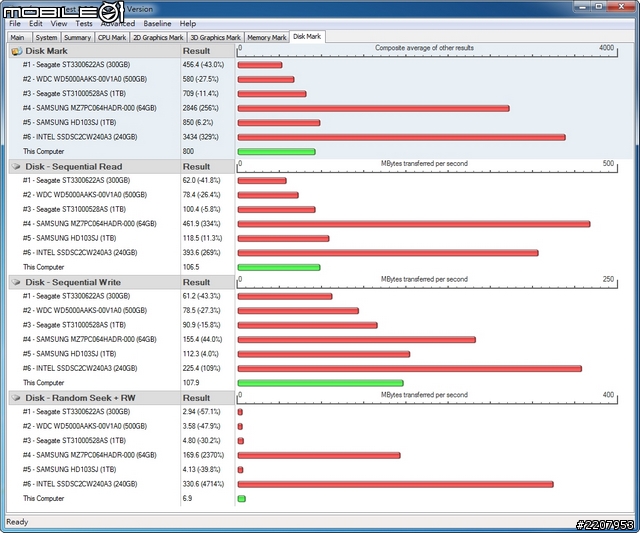This screenshot has width=640, height=533.
Task: Select This Computer read value 106.5
Action: [191, 267]
